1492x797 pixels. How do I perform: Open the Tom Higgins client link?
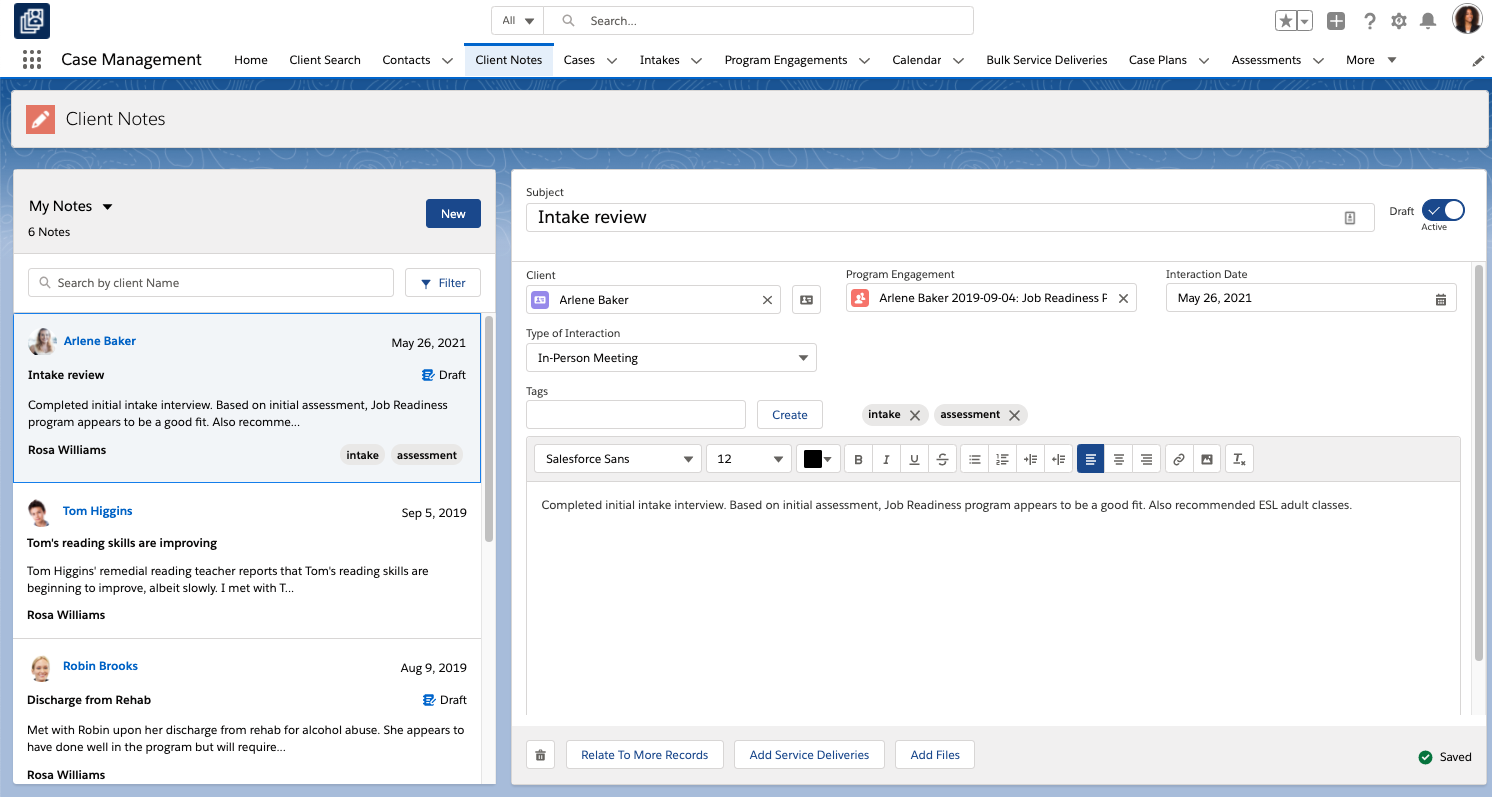98,511
